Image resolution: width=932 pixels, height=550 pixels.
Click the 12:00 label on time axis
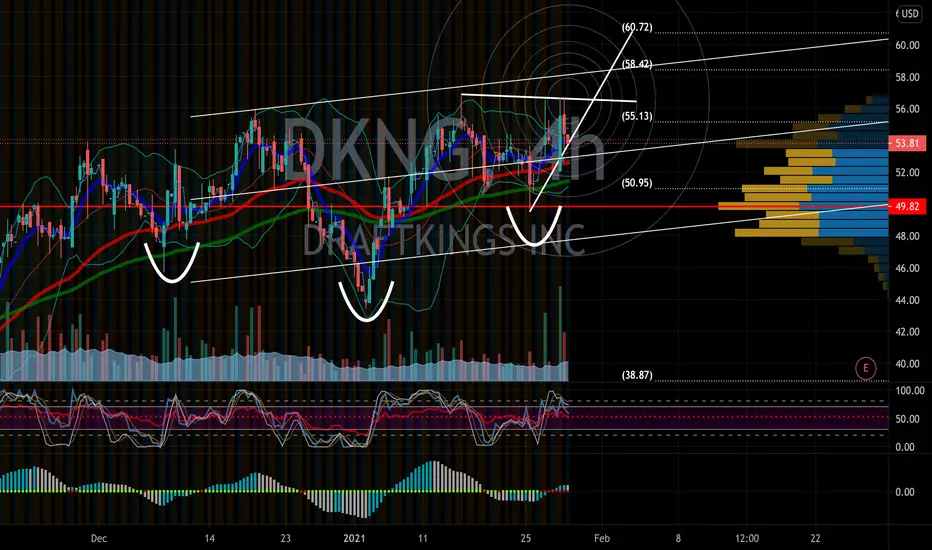coord(747,539)
